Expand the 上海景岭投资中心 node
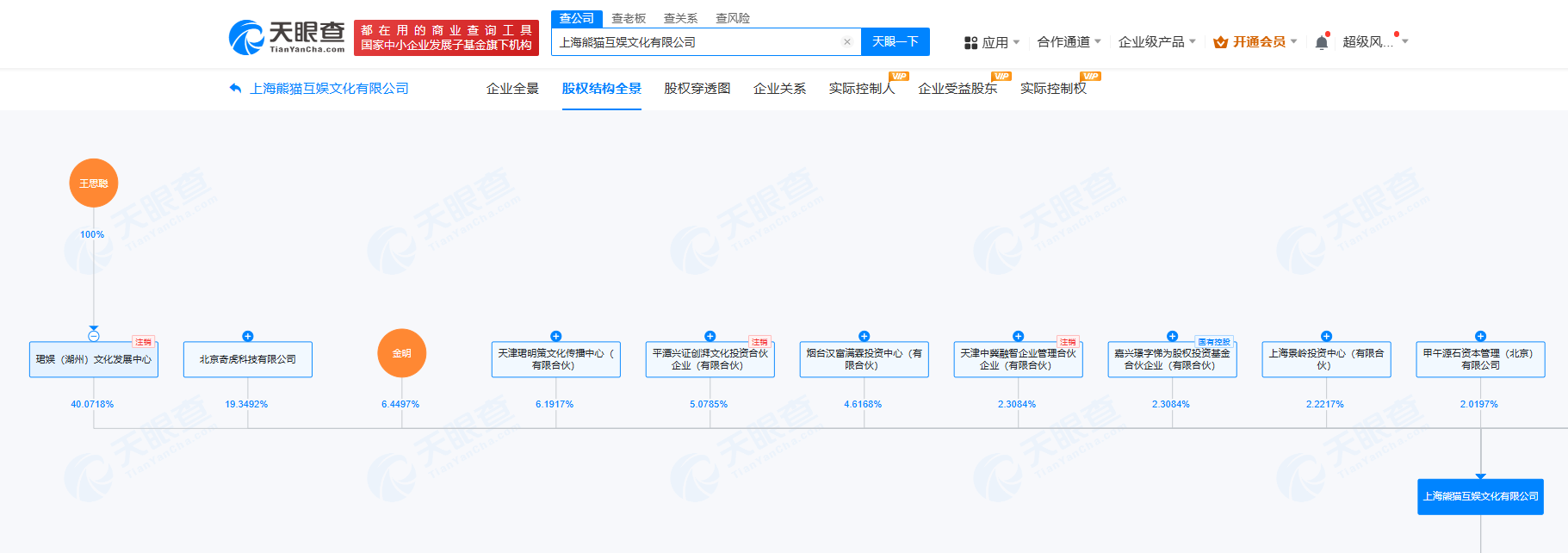The image size is (1568, 553). pyautogui.click(x=1327, y=336)
